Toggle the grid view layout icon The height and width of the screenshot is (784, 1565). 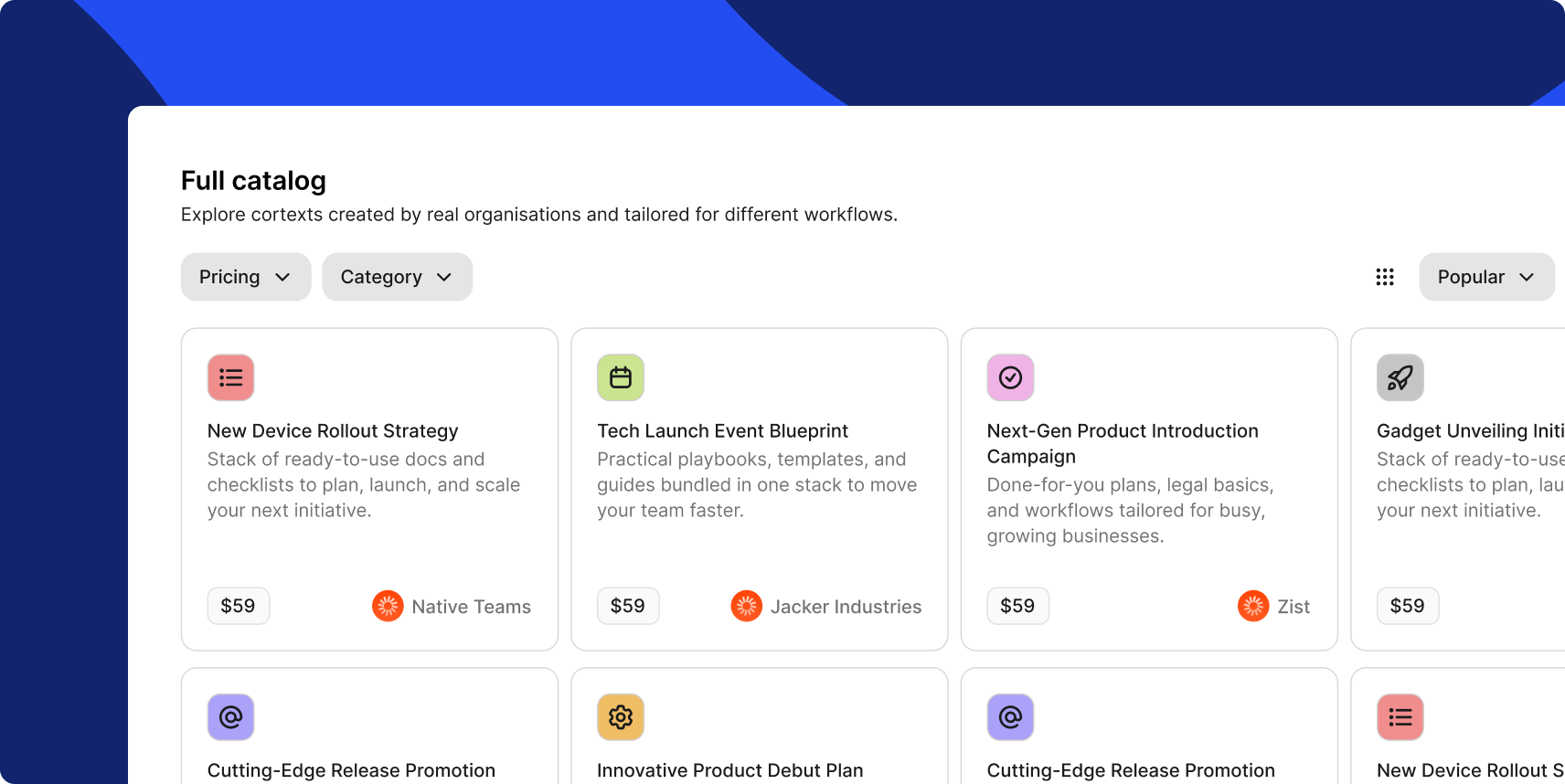1385,277
